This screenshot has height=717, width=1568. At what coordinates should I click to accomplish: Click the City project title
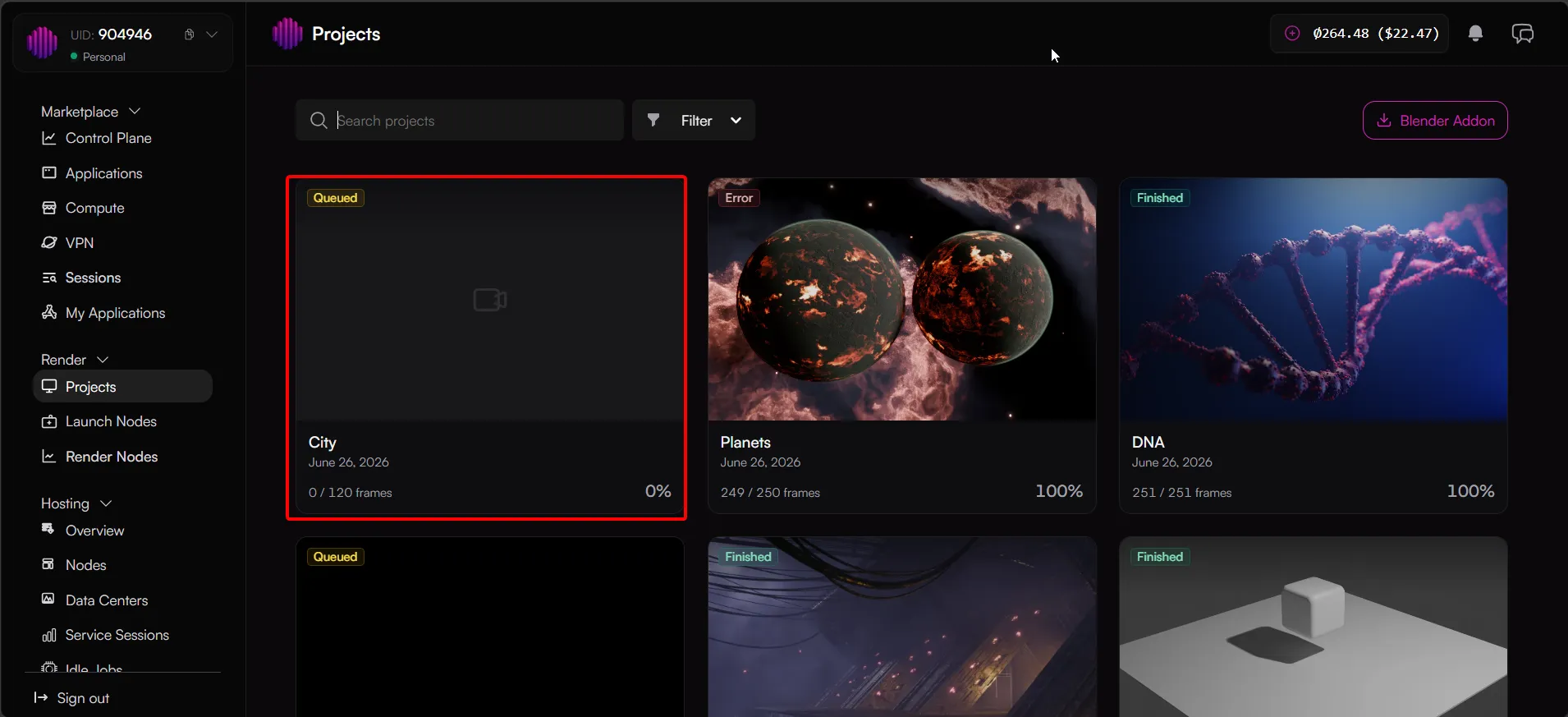323,442
